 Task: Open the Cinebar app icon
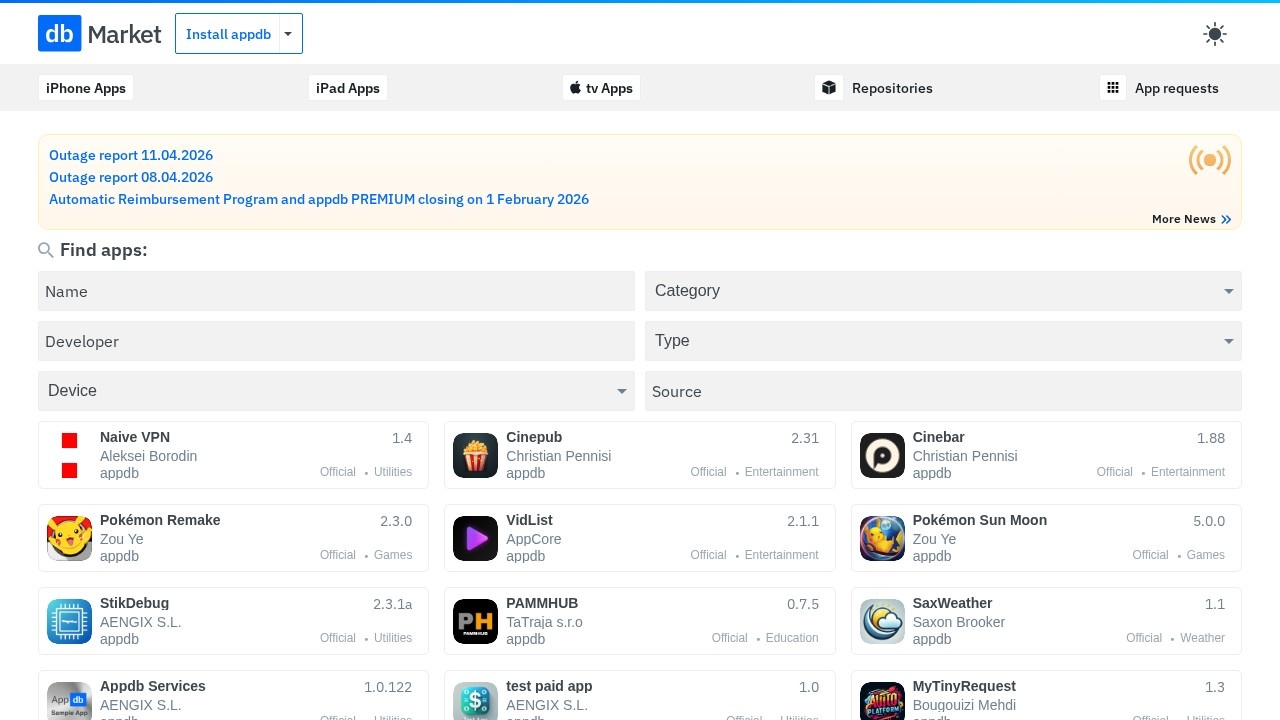click(x=882, y=455)
